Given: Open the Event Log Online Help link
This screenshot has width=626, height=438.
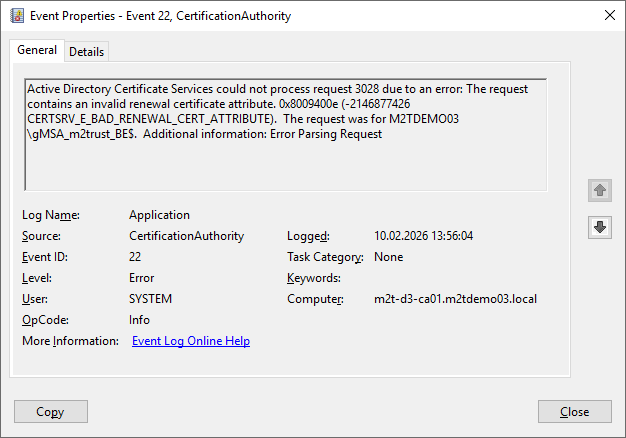Looking at the screenshot, I should (191, 341).
